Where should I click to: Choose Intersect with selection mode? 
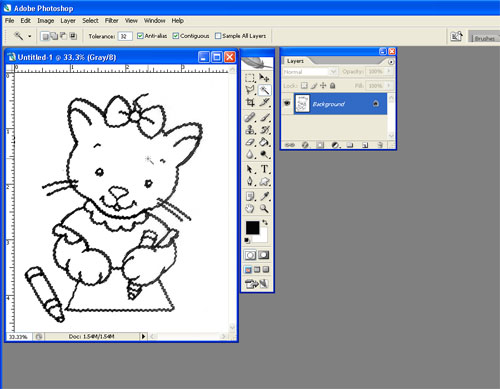73,36
